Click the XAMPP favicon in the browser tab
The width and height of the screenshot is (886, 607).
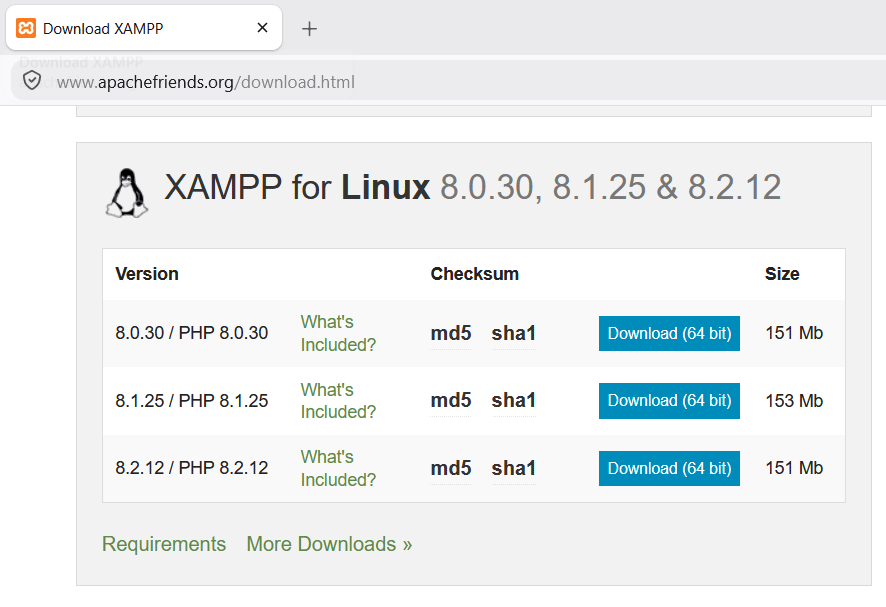point(26,28)
